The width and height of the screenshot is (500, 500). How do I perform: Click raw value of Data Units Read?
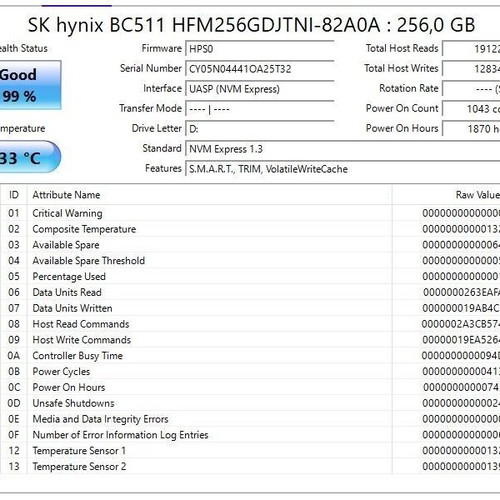[x=461, y=292]
